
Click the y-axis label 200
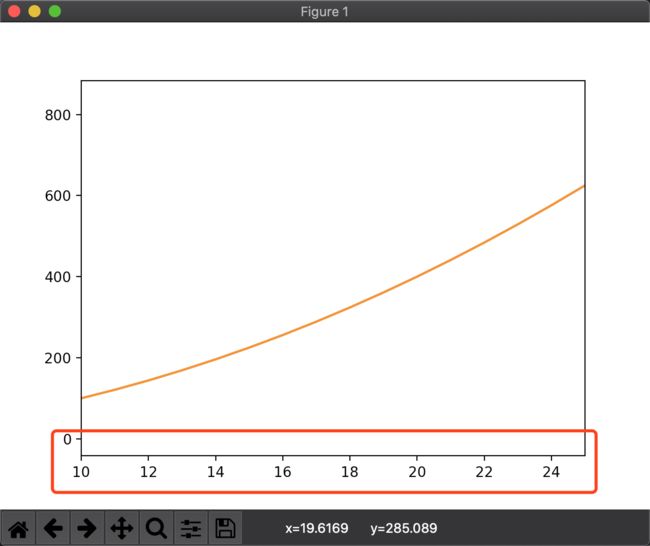pyautogui.click(x=58, y=358)
